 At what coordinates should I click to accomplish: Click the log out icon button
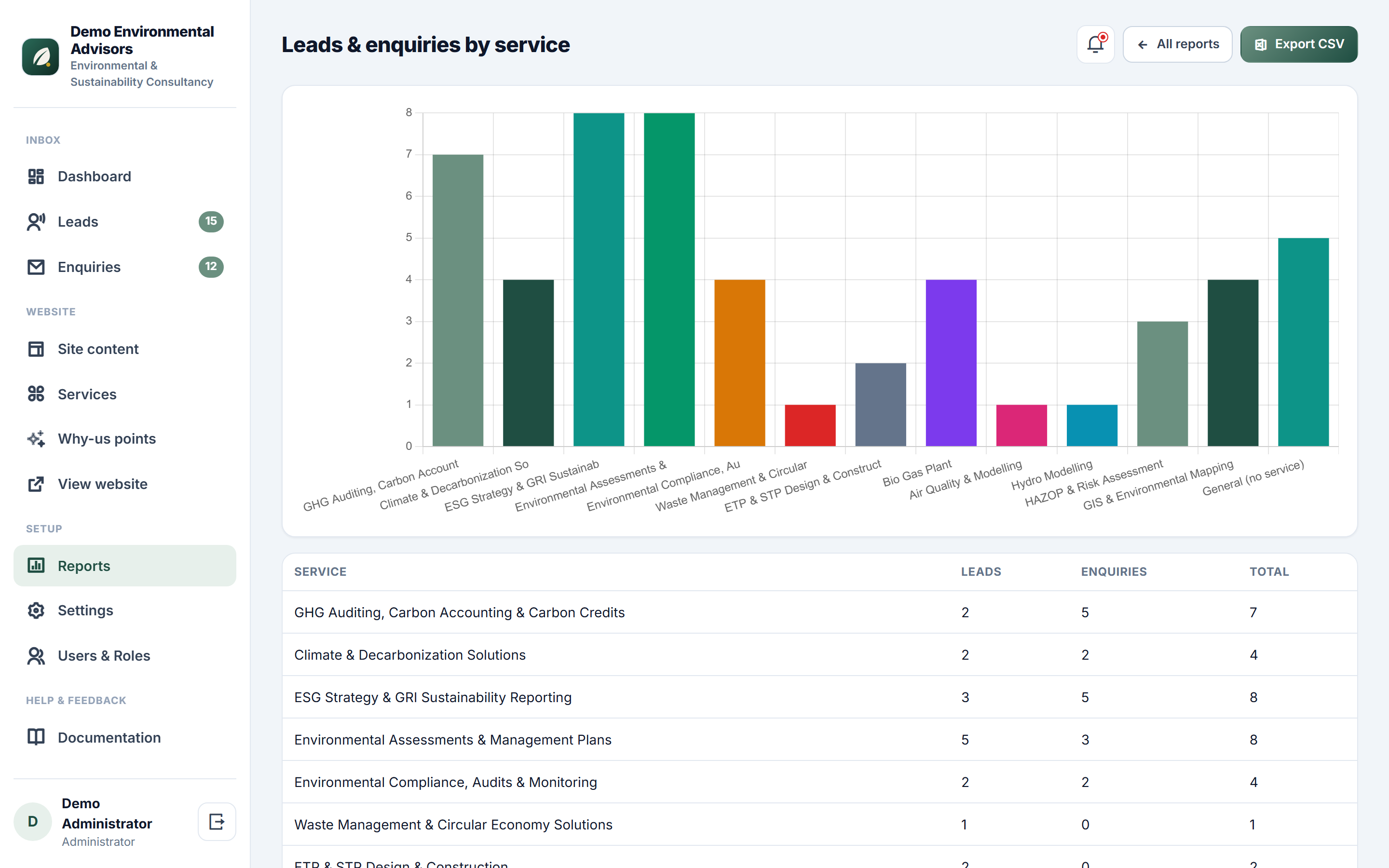217,822
